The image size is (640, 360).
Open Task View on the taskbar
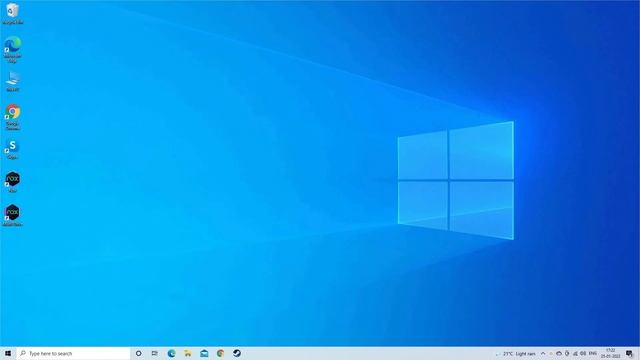(x=155, y=353)
